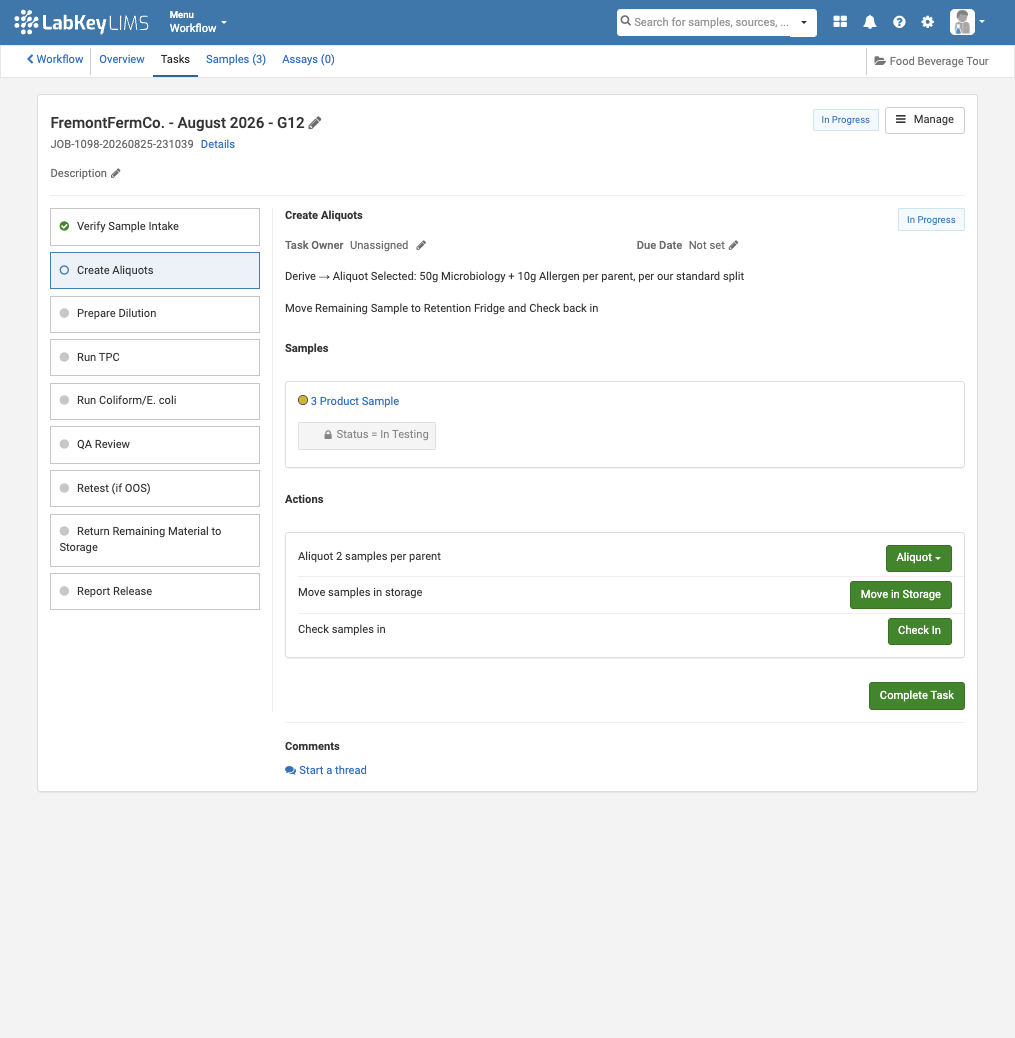
Task: Open the 3 Product Sample link
Action: [355, 401]
